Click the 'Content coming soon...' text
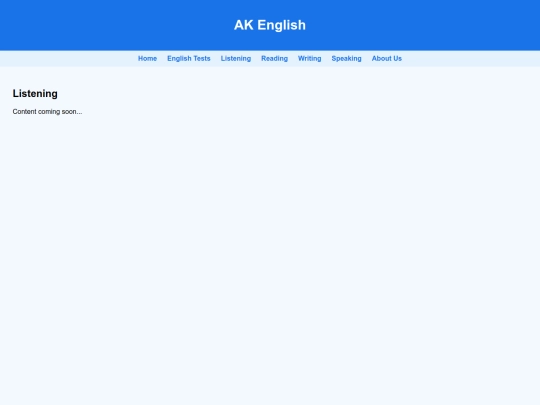 pyautogui.click(x=48, y=112)
